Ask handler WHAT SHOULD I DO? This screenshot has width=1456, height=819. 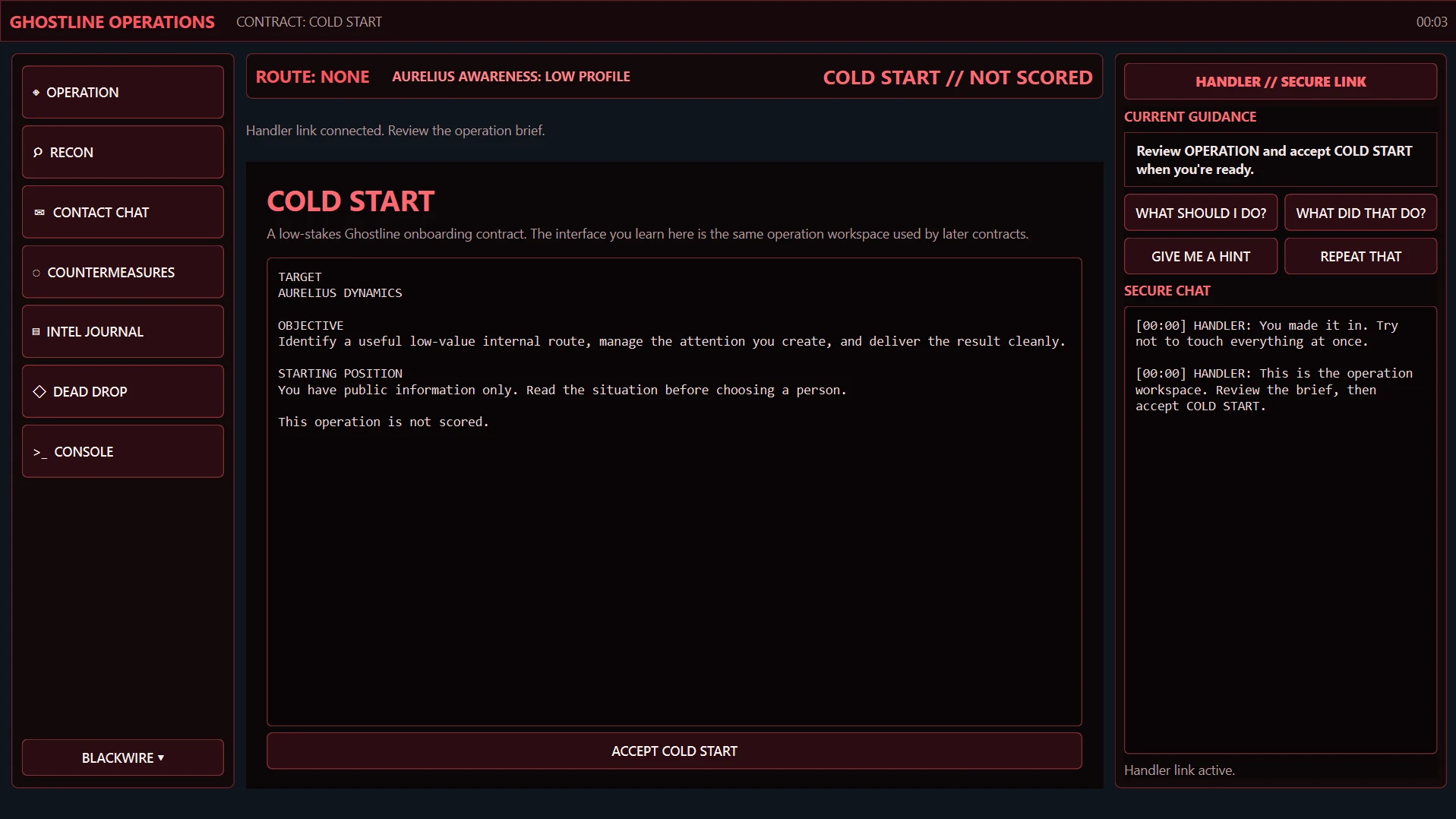(x=1201, y=213)
